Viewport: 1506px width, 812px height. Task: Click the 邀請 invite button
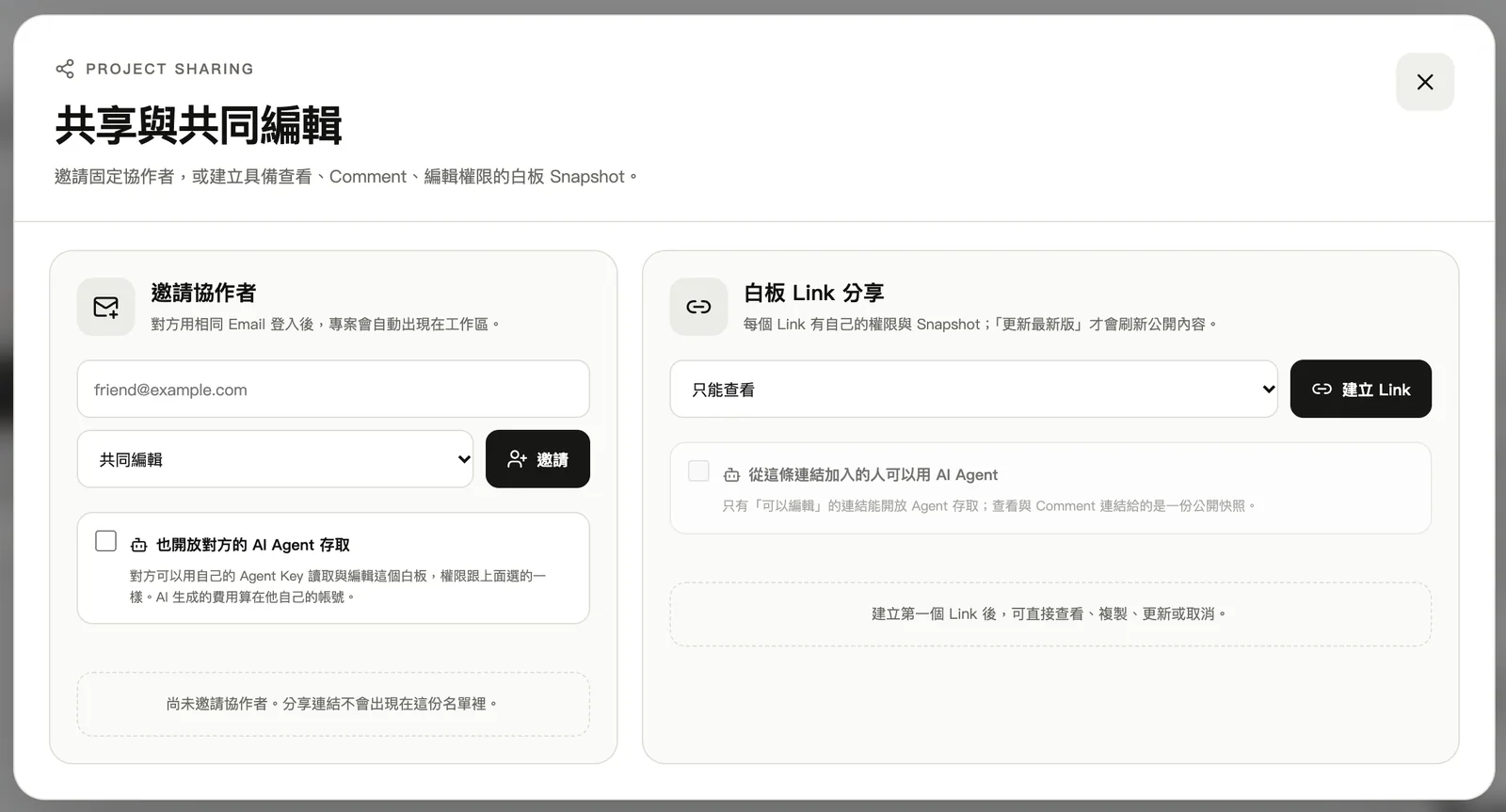[x=537, y=459]
